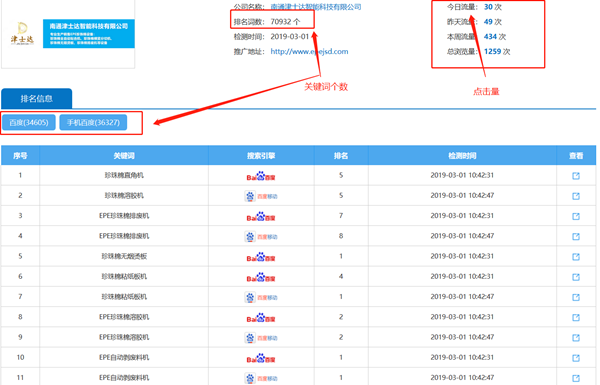600x385 pixels.
Task: Select the EPE keyword cell in row 8
Action: click(124, 317)
